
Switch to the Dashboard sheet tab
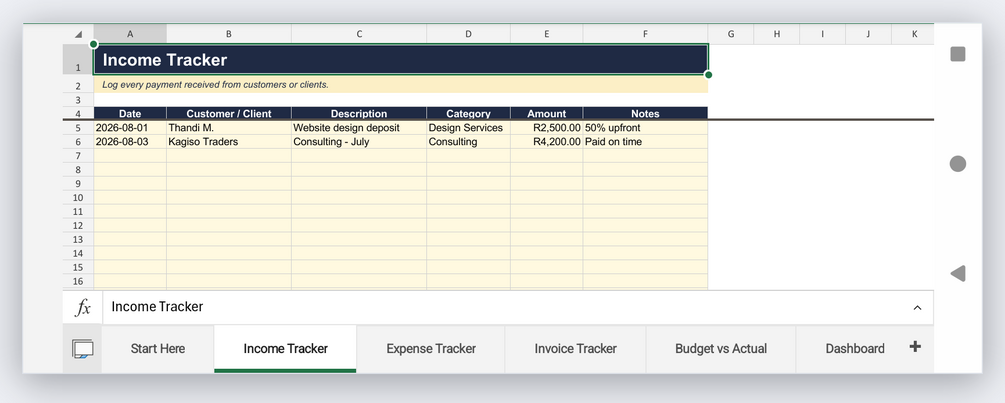pos(855,349)
